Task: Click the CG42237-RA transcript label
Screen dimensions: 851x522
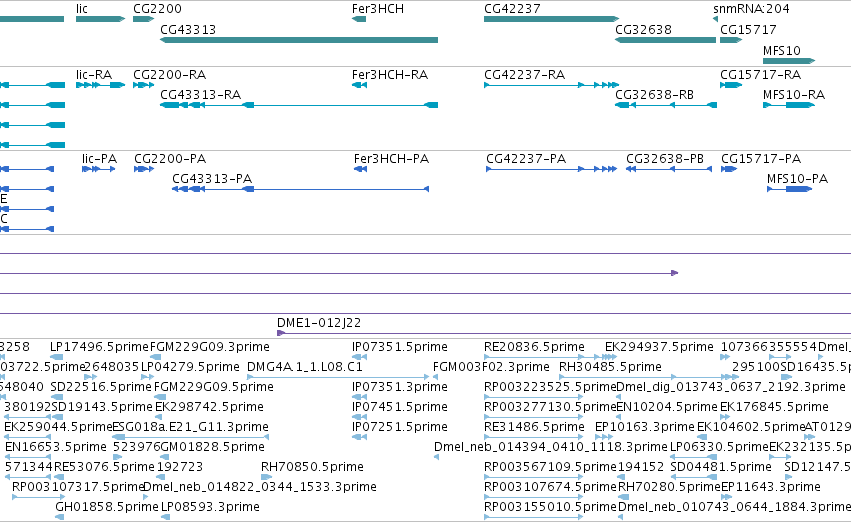Action: tap(524, 74)
